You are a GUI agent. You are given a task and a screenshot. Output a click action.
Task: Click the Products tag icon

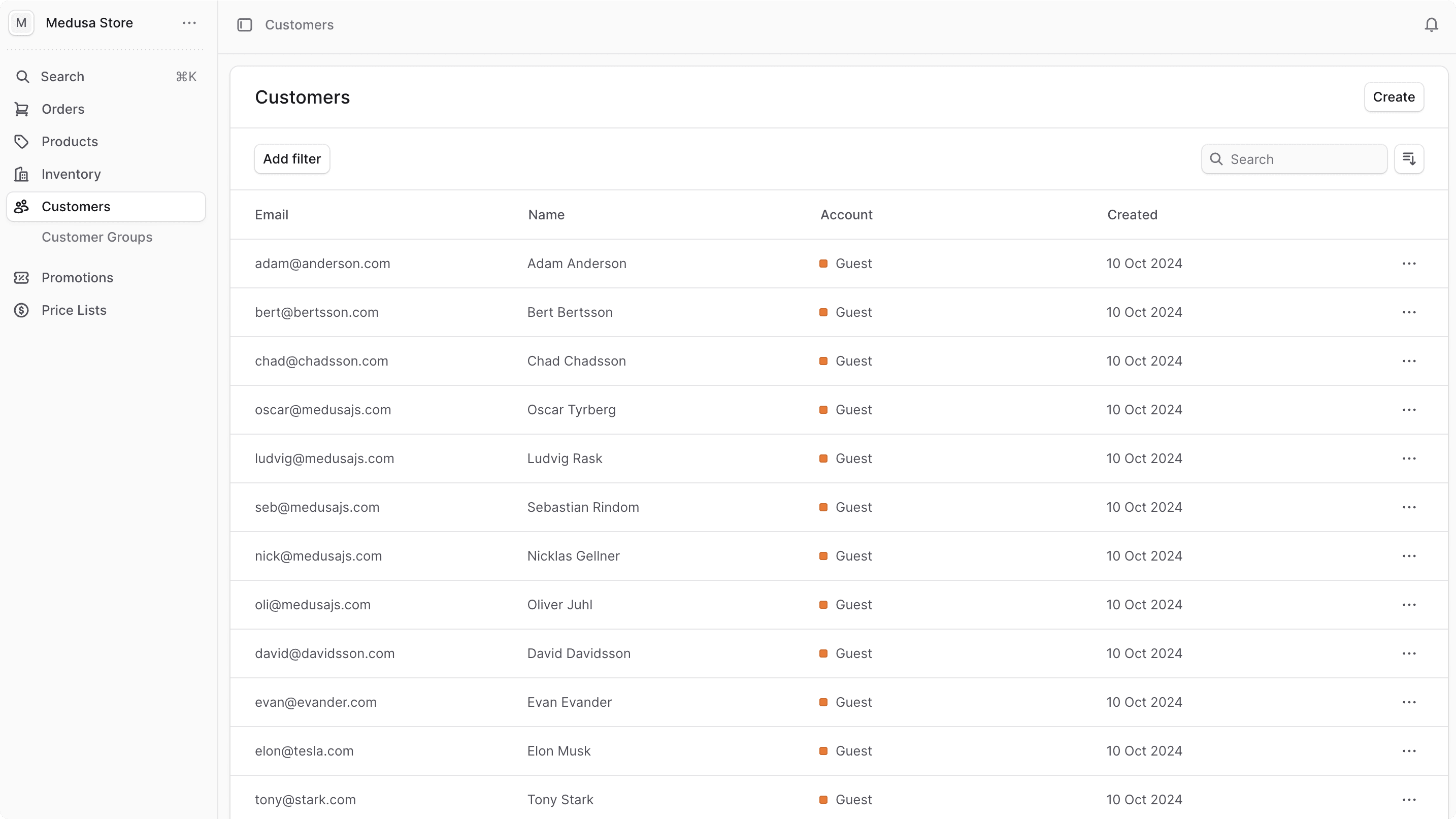21,141
